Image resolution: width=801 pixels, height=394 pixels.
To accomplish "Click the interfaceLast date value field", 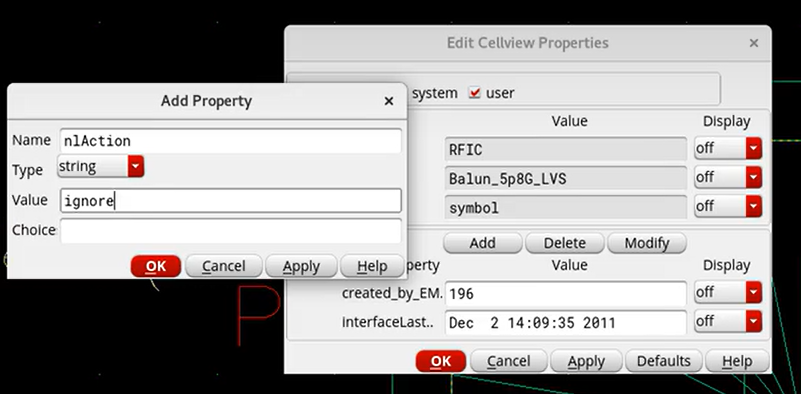I will [x=566, y=322].
